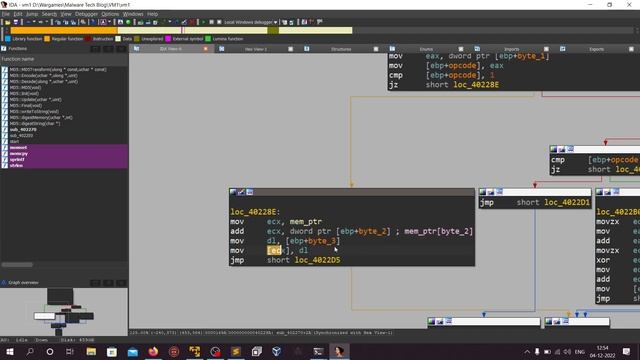Open Windows Start menu
This screenshot has height=360, width=640.
(10, 351)
